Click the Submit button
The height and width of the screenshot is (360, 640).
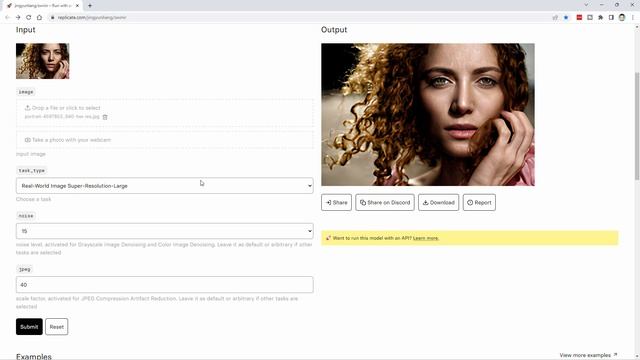[x=29, y=327]
